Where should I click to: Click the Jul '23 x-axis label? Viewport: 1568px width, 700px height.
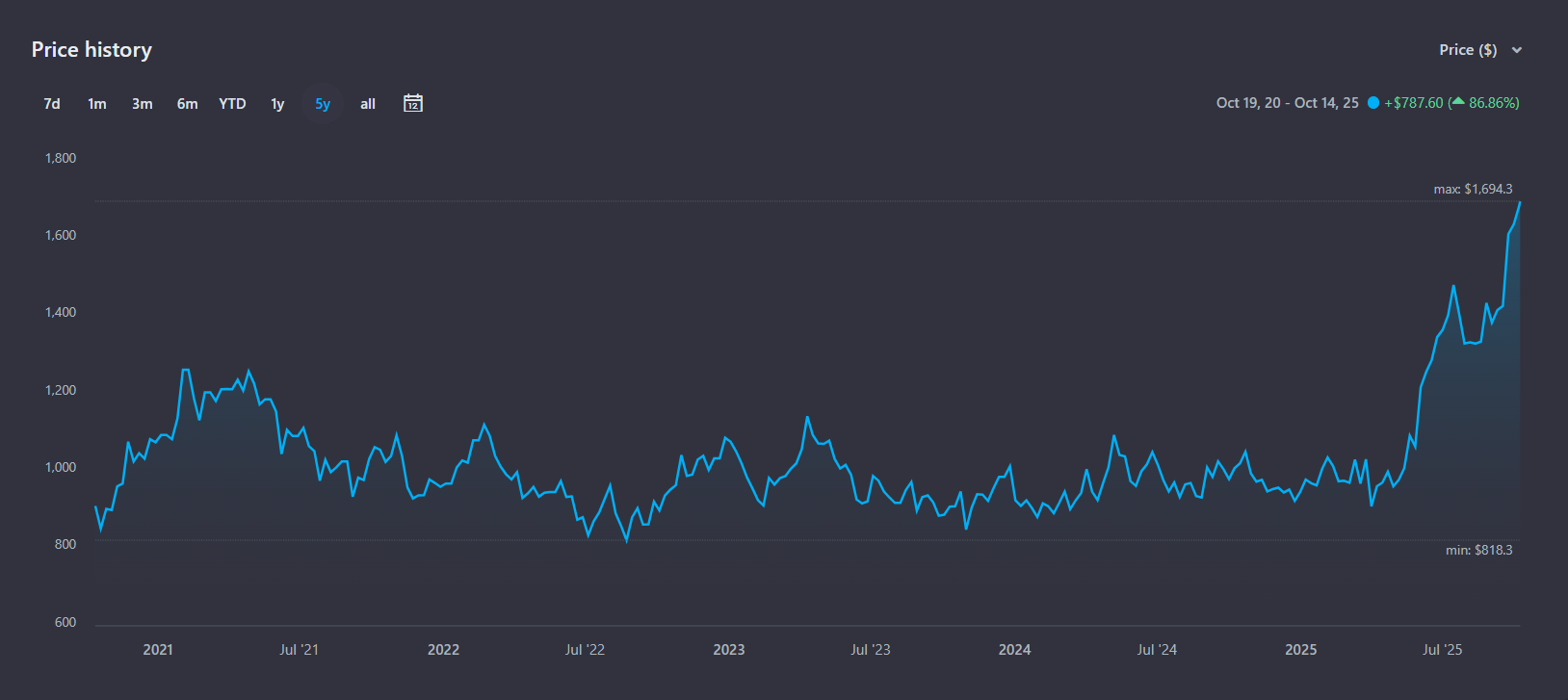(870, 650)
